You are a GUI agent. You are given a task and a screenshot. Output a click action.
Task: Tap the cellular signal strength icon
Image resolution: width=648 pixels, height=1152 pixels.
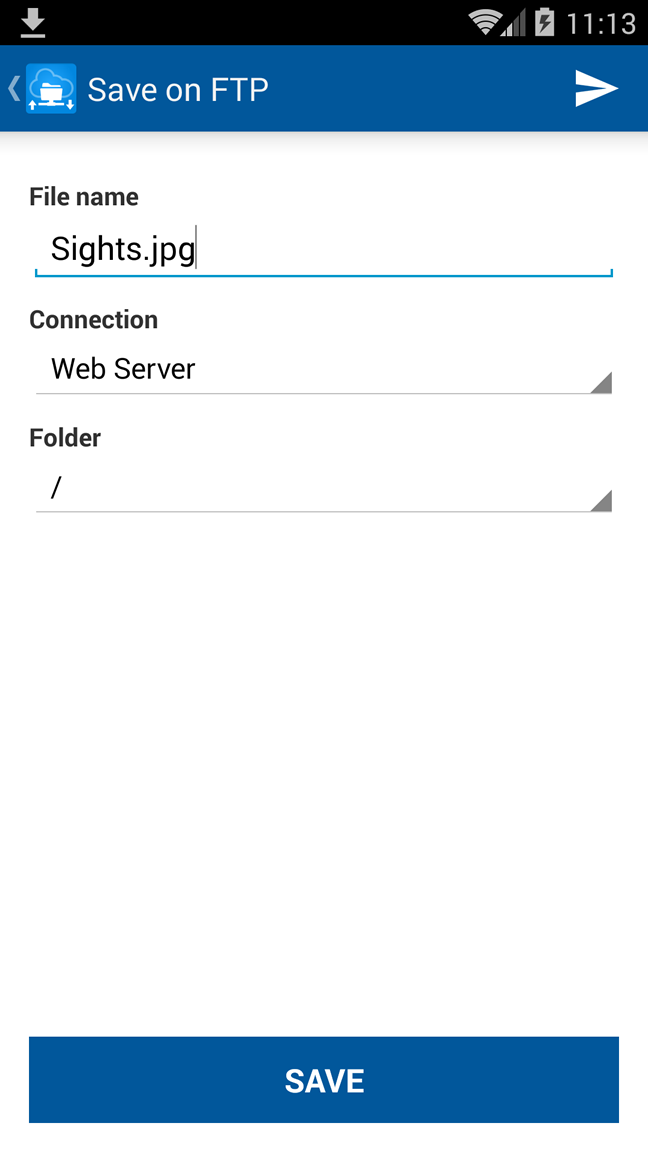[x=514, y=24]
